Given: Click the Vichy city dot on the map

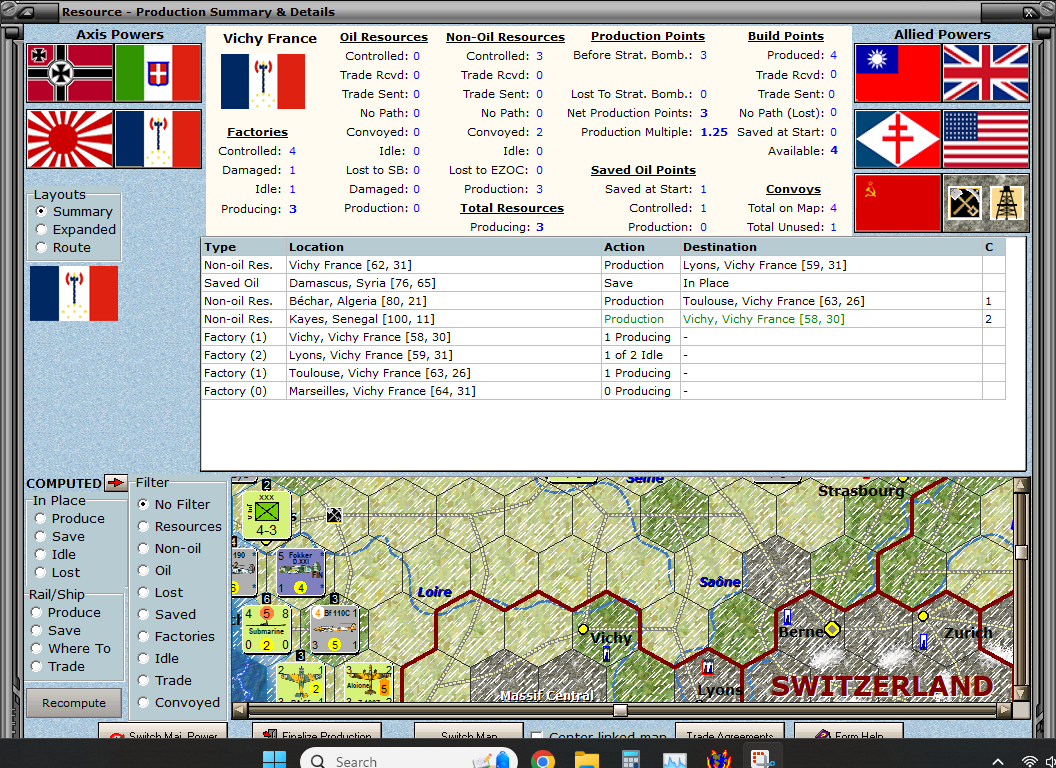Looking at the screenshot, I should pyautogui.click(x=583, y=629).
